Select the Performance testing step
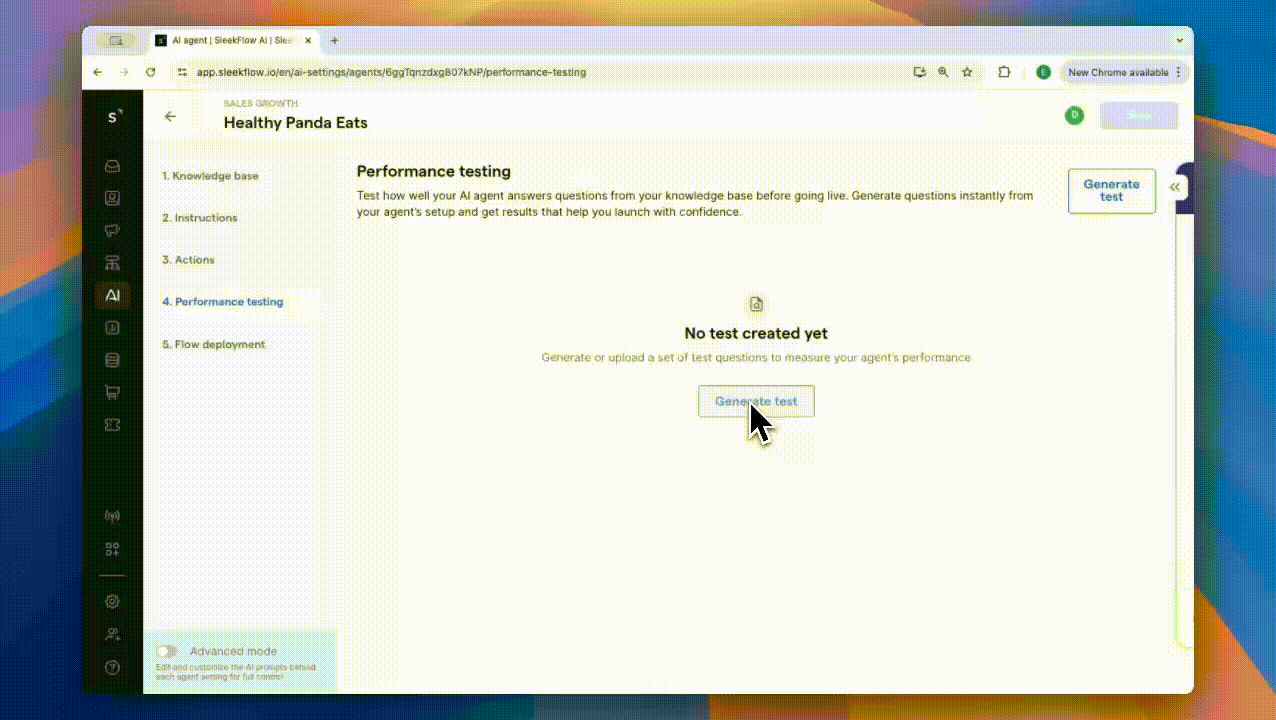 click(x=222, y=301)
